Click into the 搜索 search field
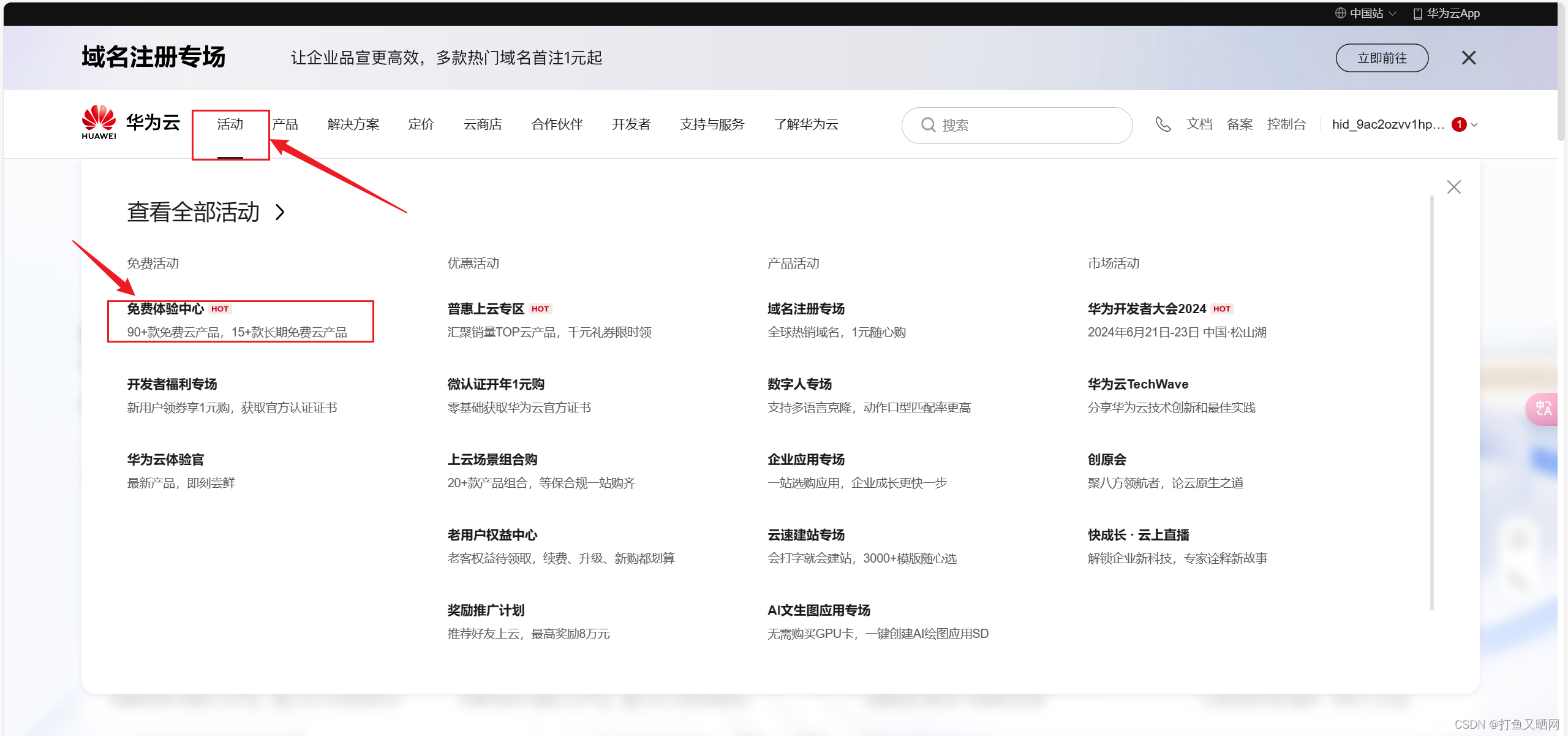This screenshot has height=736, width=1568. 1029,125
